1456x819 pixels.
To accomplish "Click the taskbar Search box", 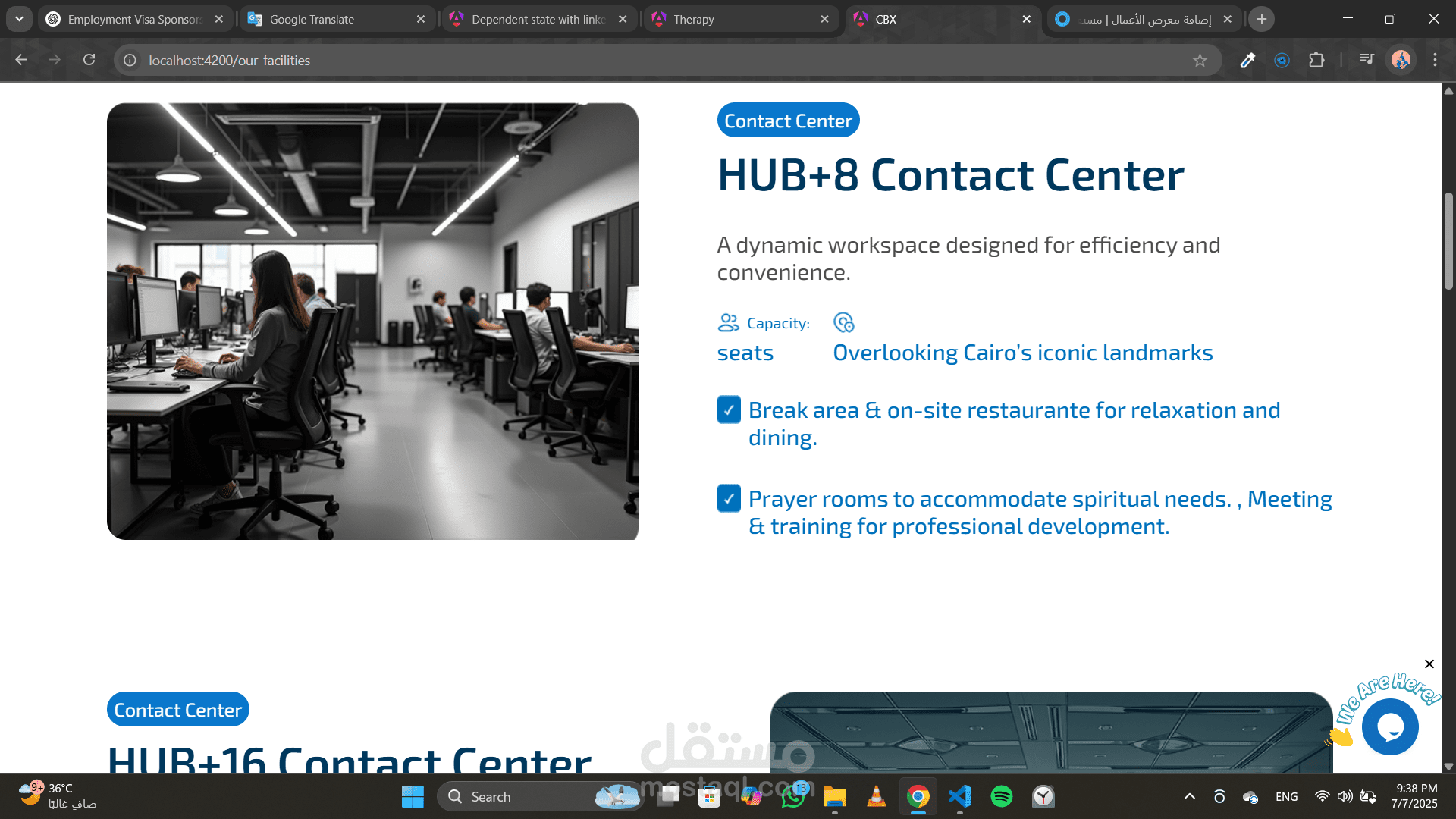I will pyautogui.click(x=540, y=797).
